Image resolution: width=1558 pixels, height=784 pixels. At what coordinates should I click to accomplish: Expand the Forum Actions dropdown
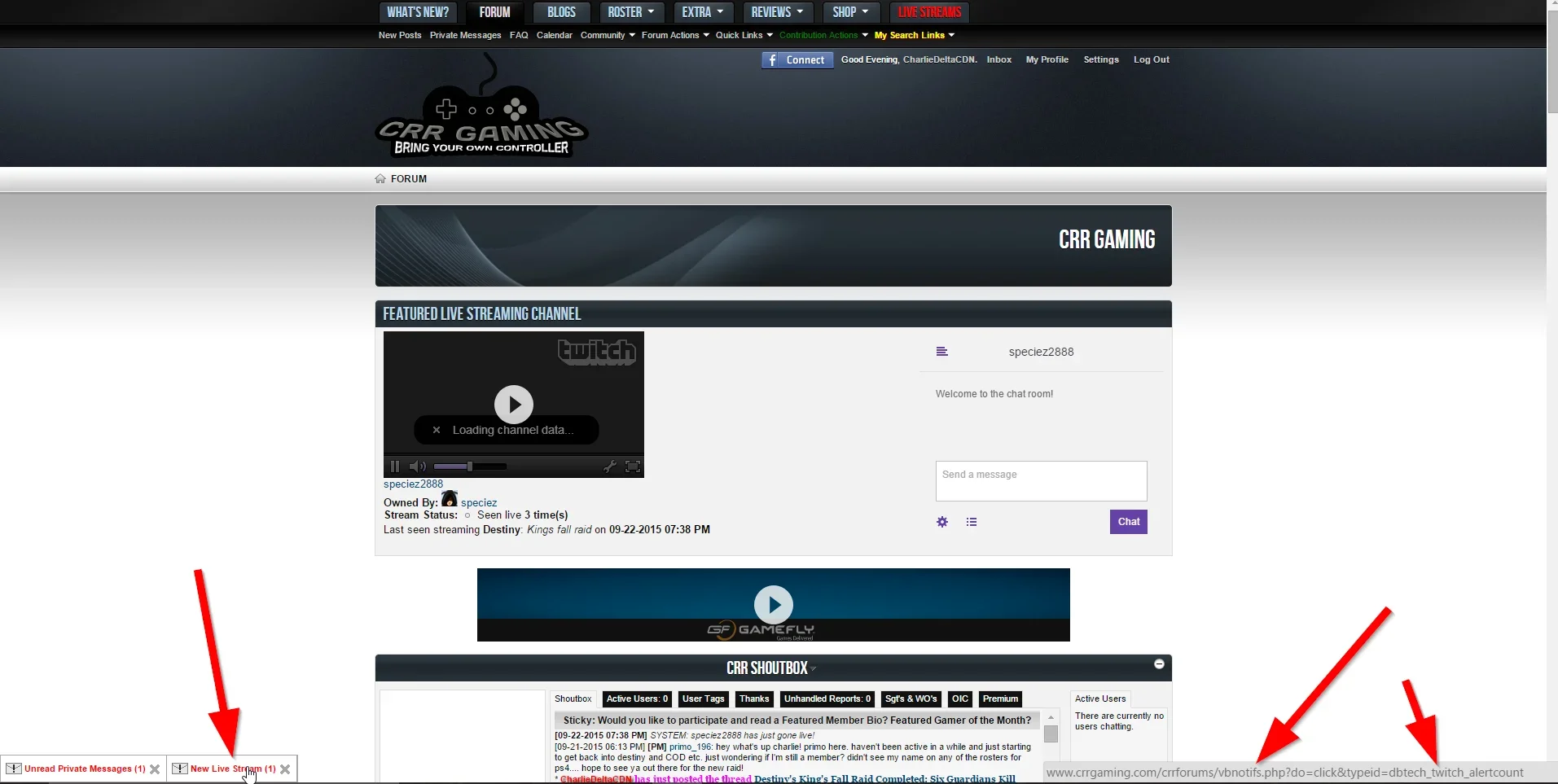(x=675, y=35)
